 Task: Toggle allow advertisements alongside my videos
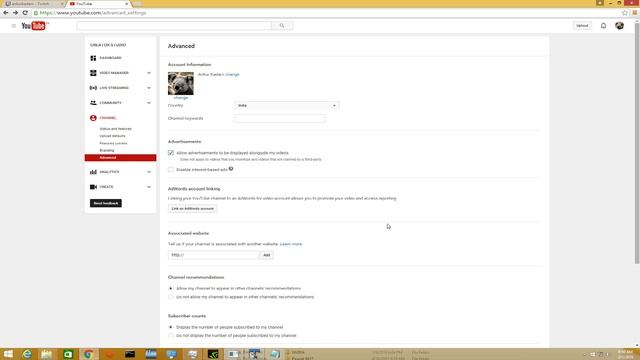[171, 153]
